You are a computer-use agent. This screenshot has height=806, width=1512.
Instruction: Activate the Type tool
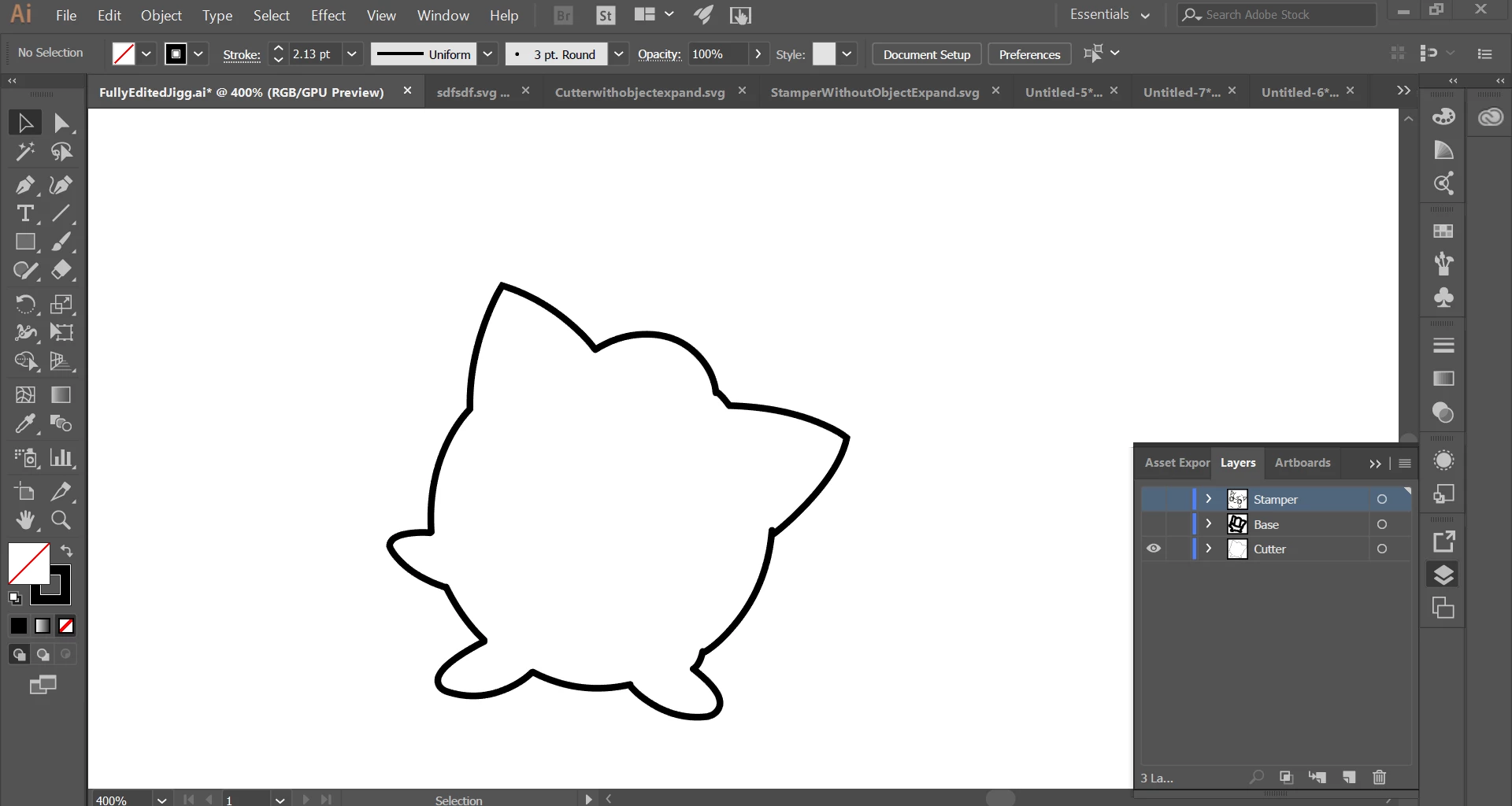pyautogui.click(x=25, y=213)
